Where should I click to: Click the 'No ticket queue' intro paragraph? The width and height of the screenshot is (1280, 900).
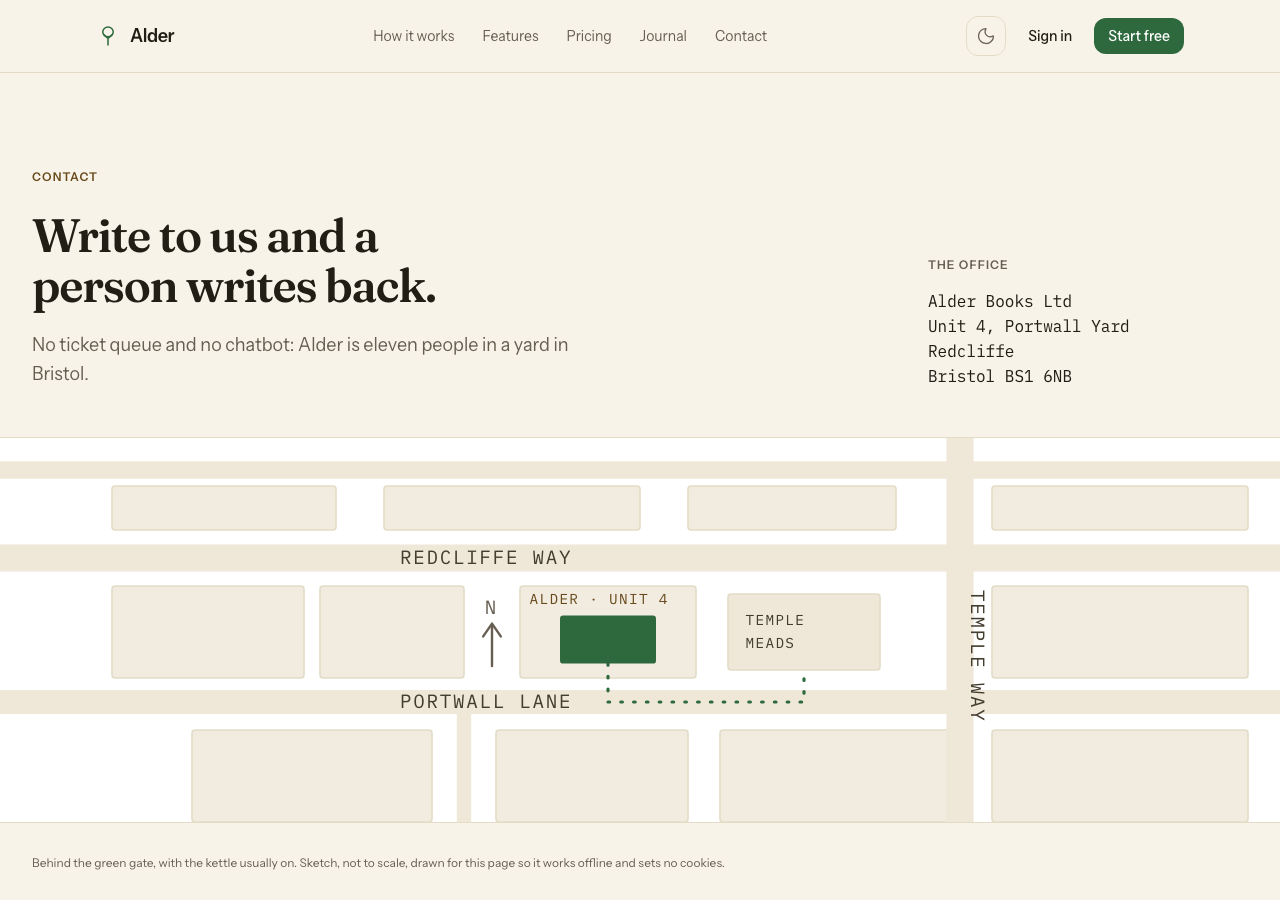300,359
